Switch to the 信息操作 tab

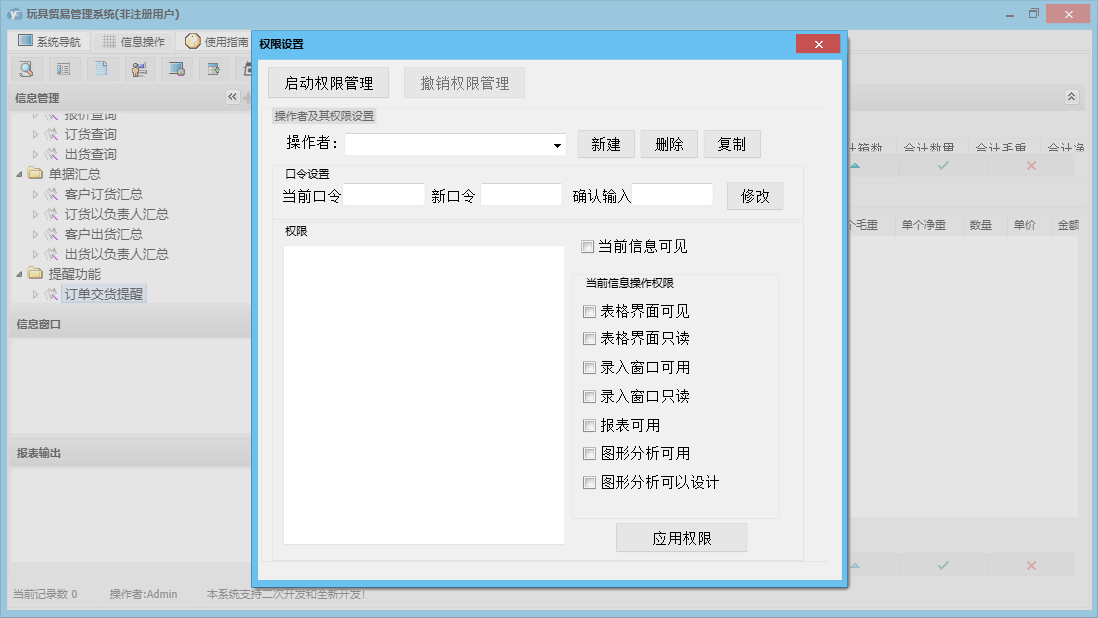tap(134, 41)
